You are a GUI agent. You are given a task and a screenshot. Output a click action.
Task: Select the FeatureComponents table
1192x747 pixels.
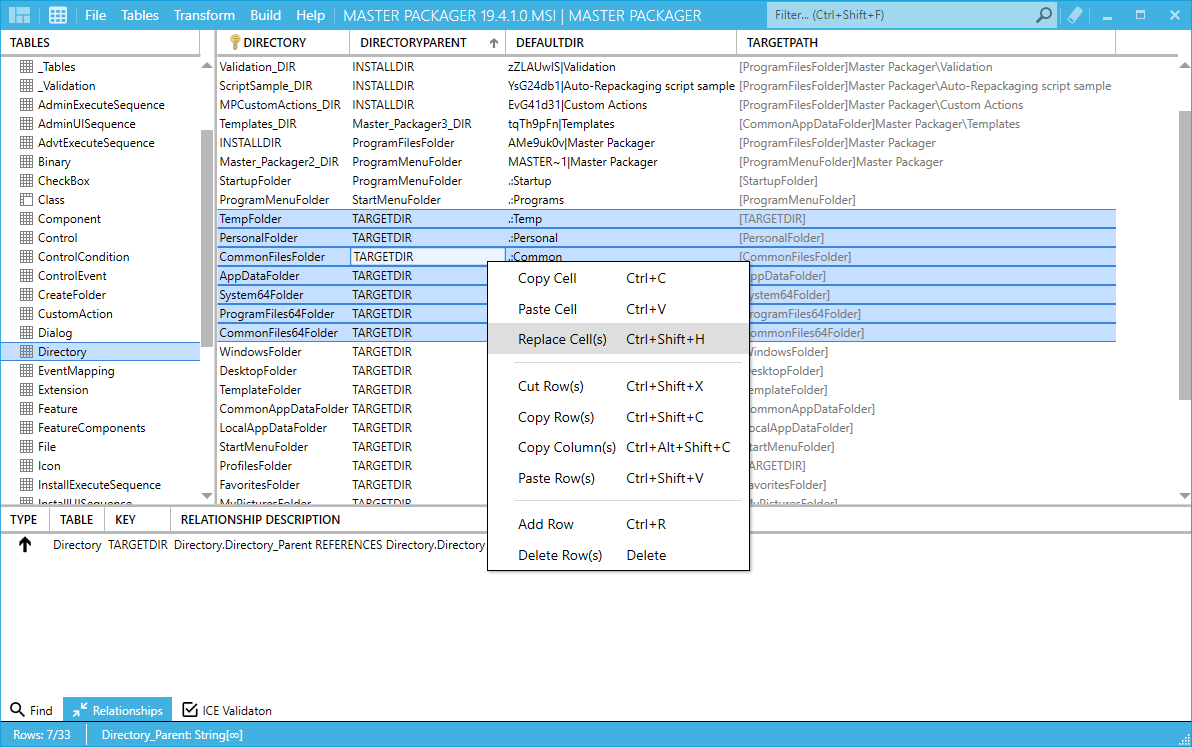click(x=91, y=428)
